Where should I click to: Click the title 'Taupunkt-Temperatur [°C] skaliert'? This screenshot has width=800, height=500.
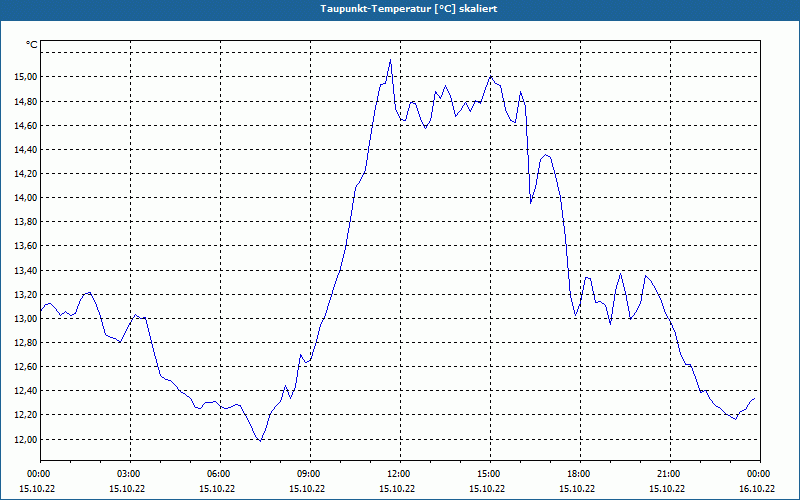tap(409, 9)
